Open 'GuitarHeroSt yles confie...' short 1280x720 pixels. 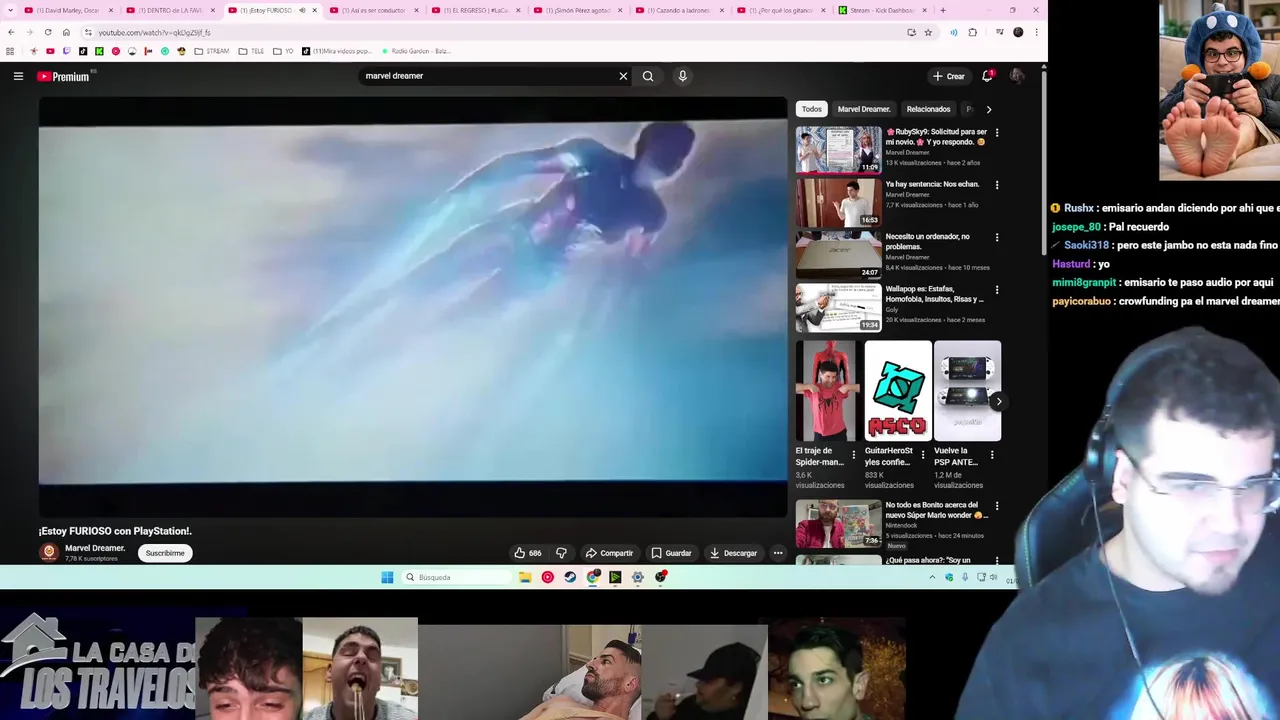897,391
